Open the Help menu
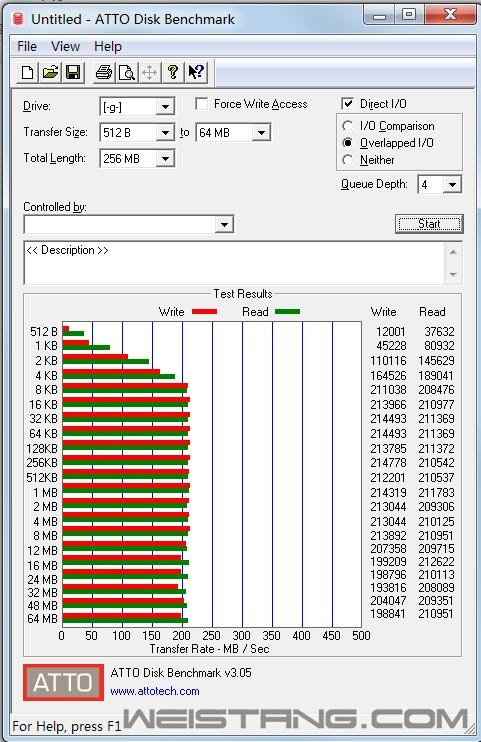The image size is (481, 742). pos(108,46)
